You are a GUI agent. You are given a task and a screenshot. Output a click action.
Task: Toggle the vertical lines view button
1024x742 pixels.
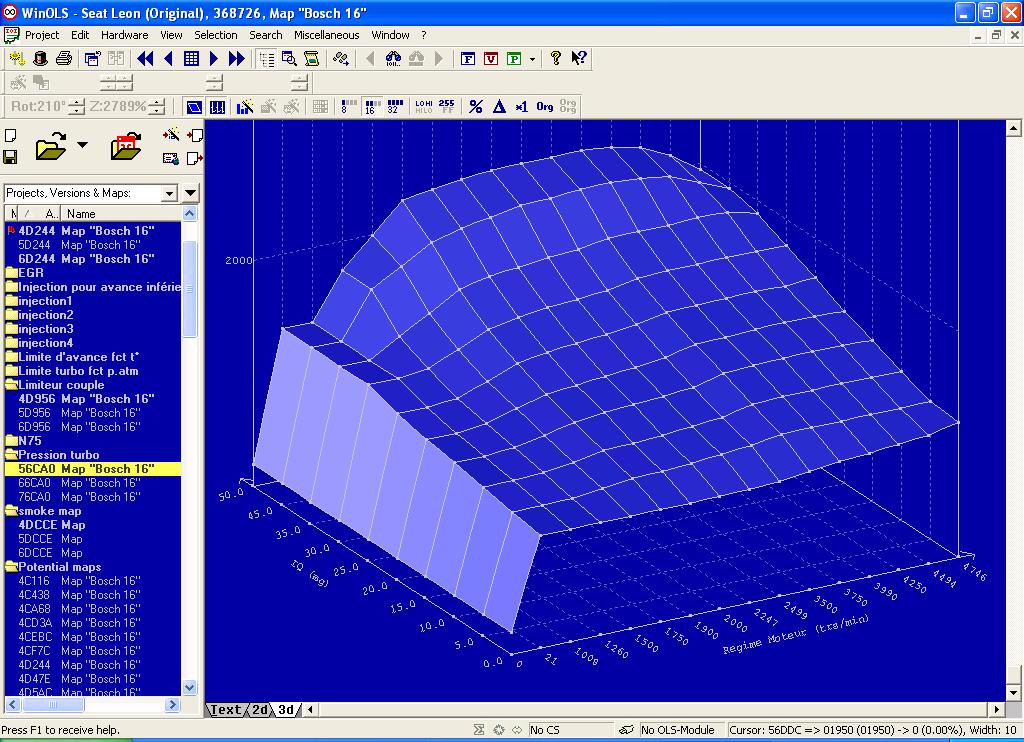[x=217, y=106]
